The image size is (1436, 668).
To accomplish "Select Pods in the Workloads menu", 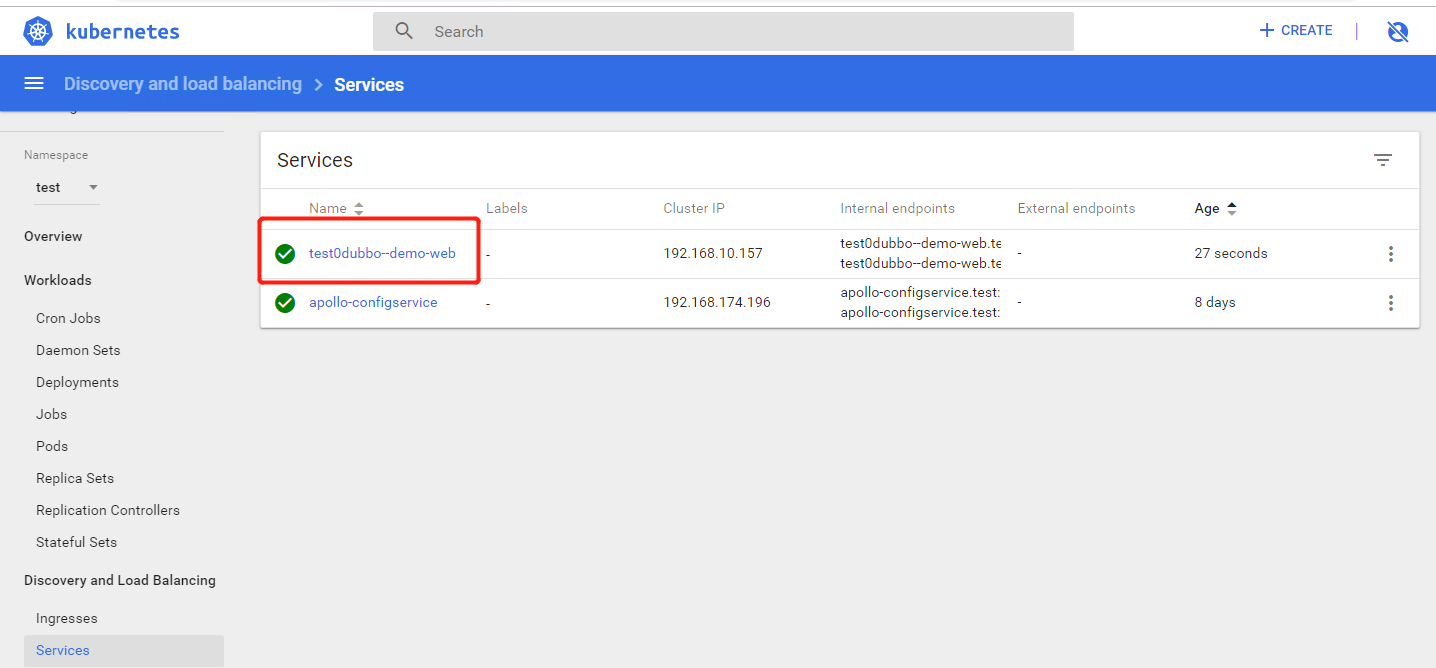I will tap(52, 446).
